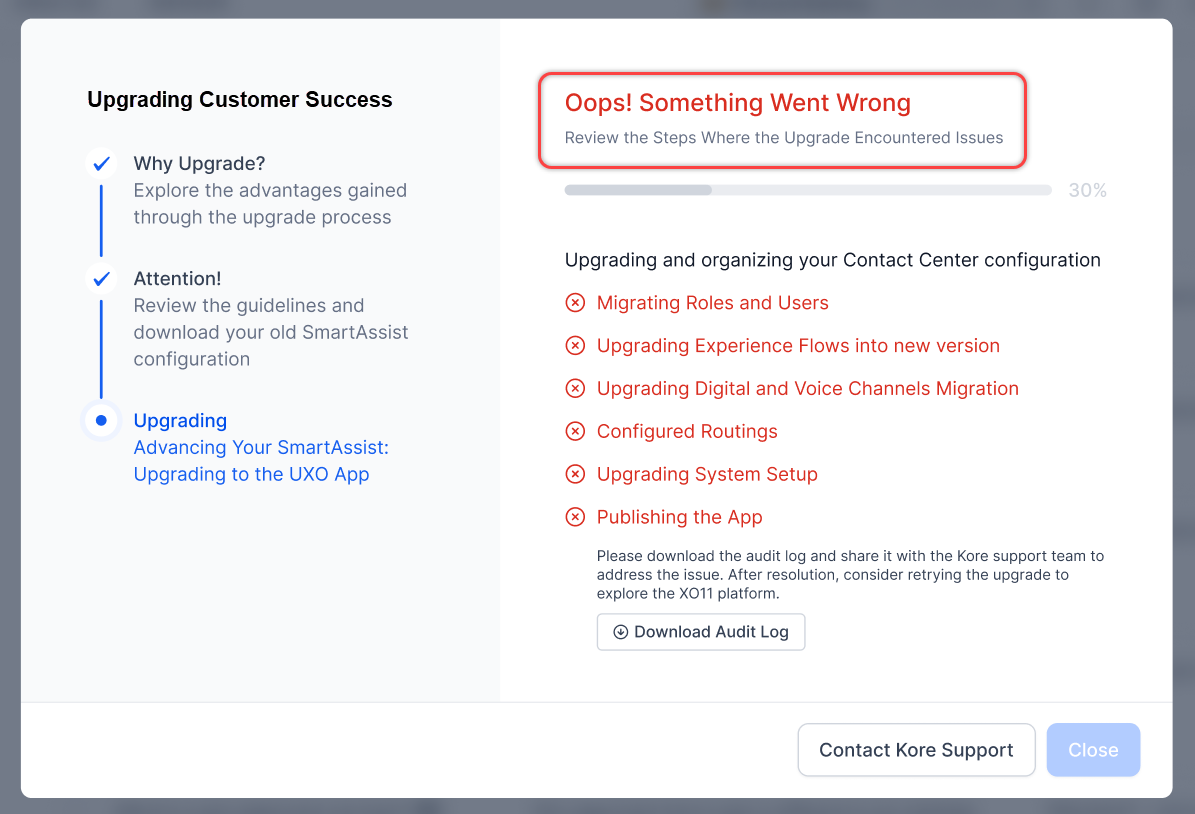The width and height of the screenshot is (1195, 814).
Task: Click the Migrating Roles and Users step text
Action: (x=712, y=303)
